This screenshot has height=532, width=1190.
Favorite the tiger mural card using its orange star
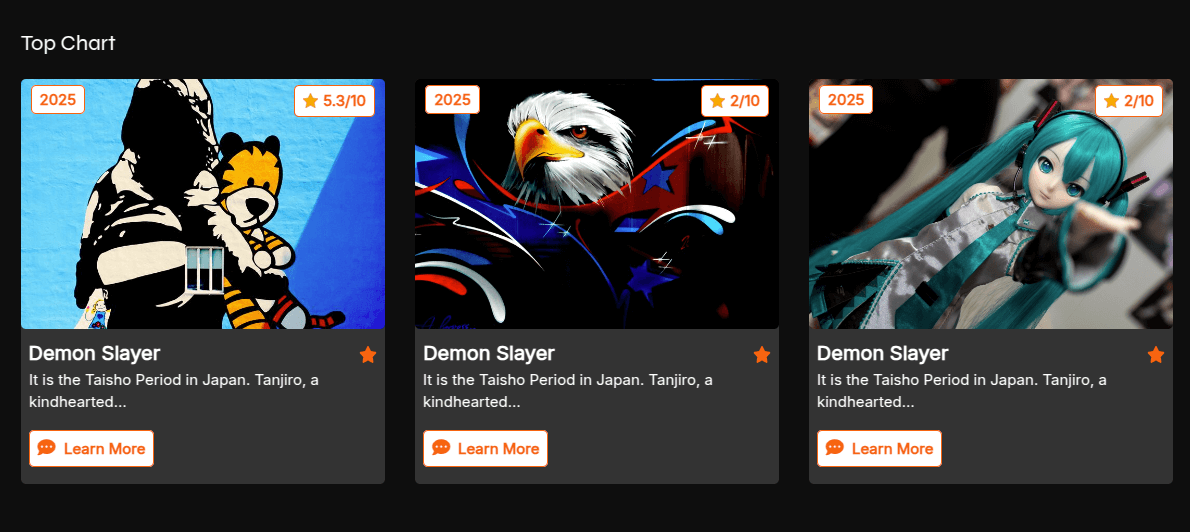pos(368,354)
